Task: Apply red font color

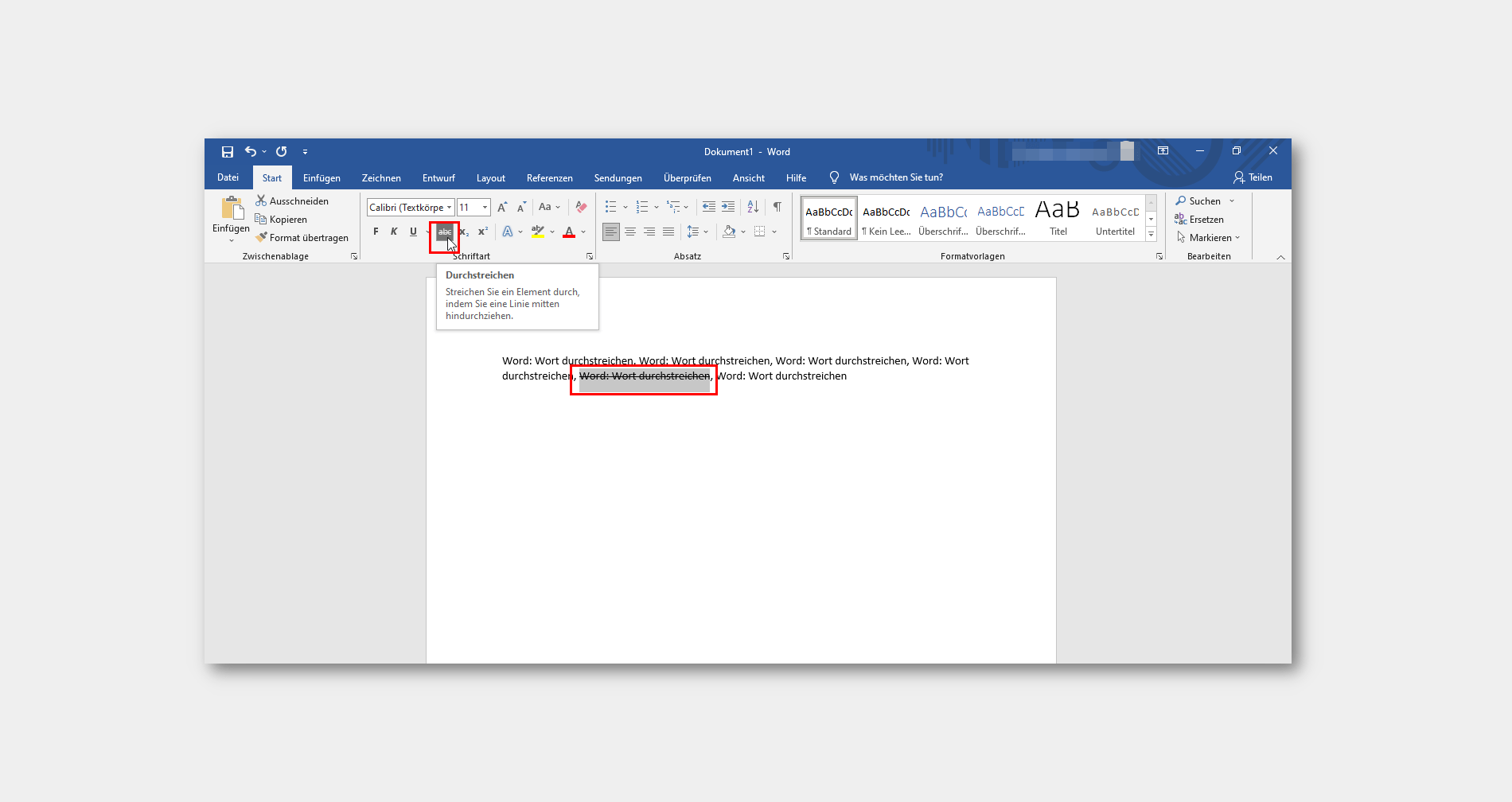Action: 569,232
